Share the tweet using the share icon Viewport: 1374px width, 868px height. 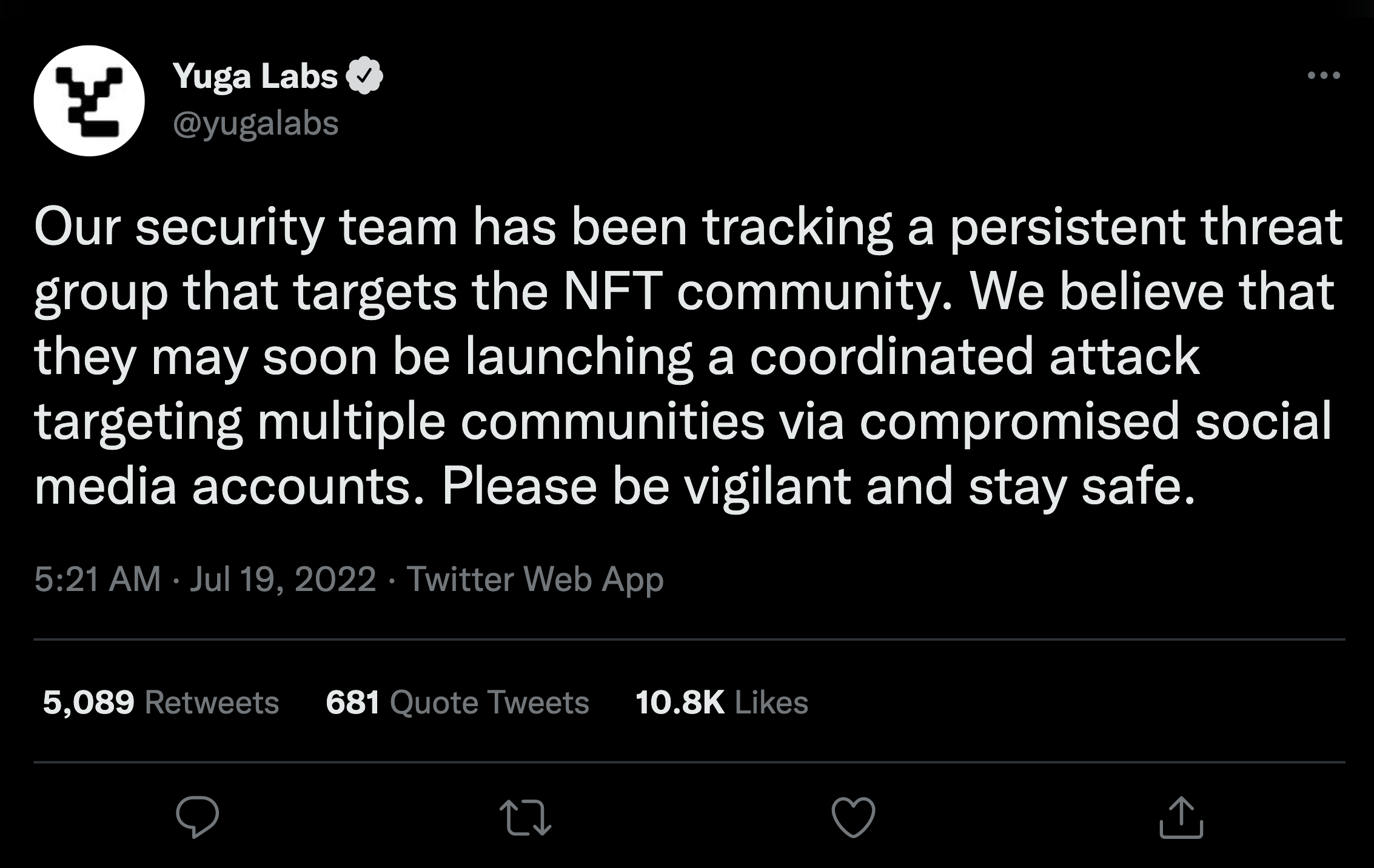(1181, 818)
